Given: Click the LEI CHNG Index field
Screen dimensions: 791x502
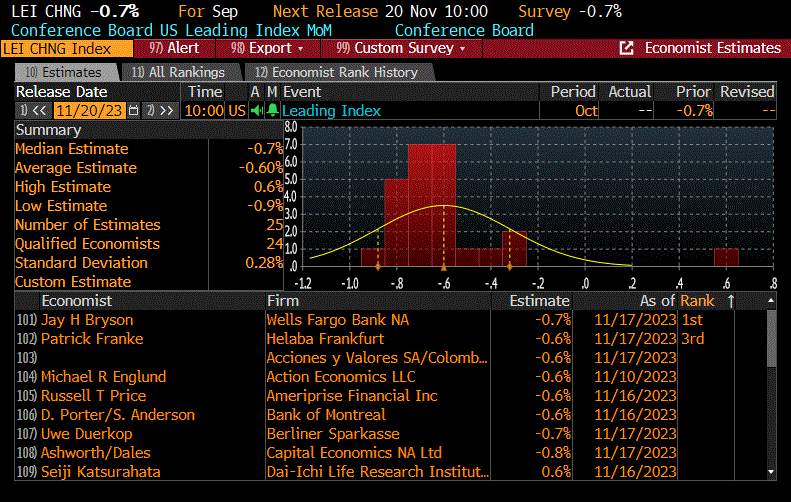Looking at the screenshot, I should (x=67, y=48).
